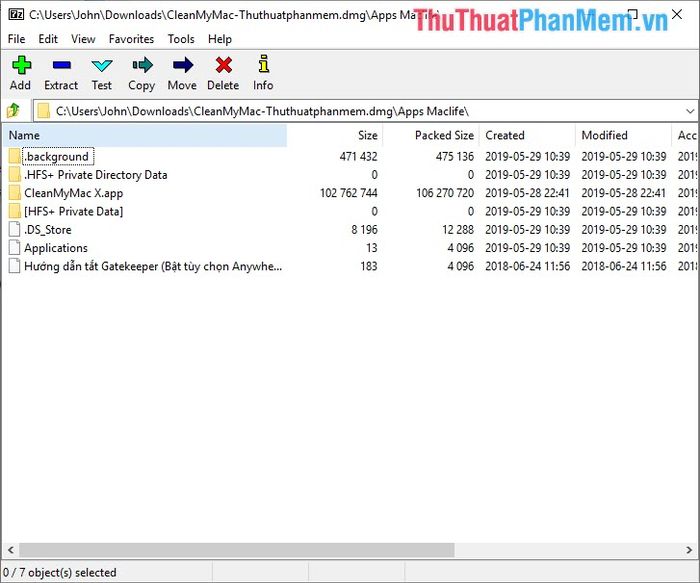Select the .DS_Store file
The image size is (700, 583).
pos(47,230)
